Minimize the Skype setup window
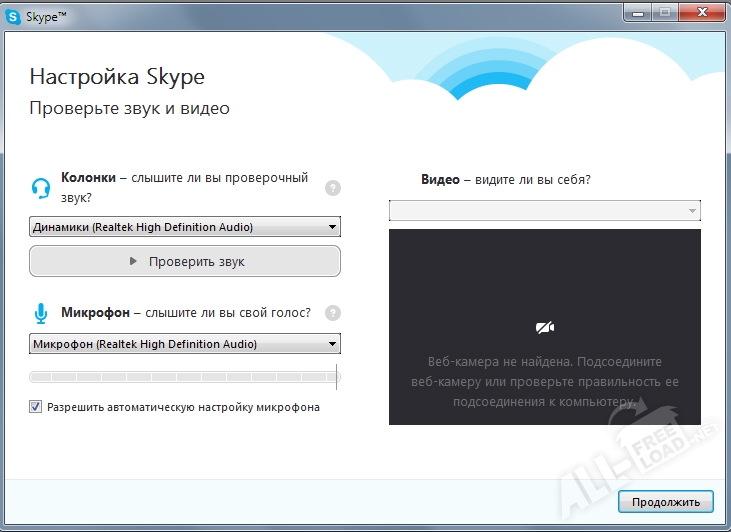The image size is (731, 532). click(x=639, y=14)
